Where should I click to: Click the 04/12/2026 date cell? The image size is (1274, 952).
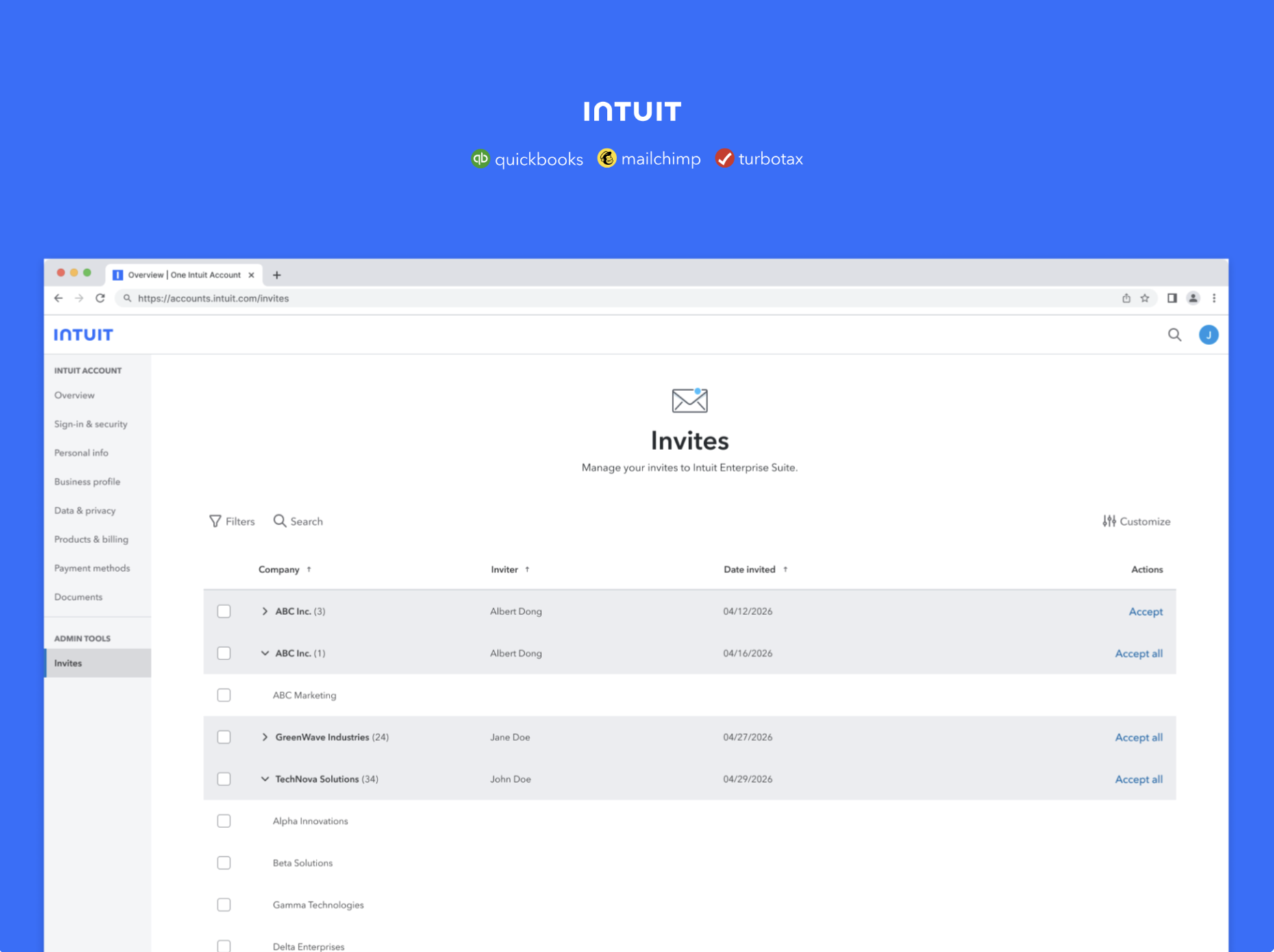coord(747,611)
